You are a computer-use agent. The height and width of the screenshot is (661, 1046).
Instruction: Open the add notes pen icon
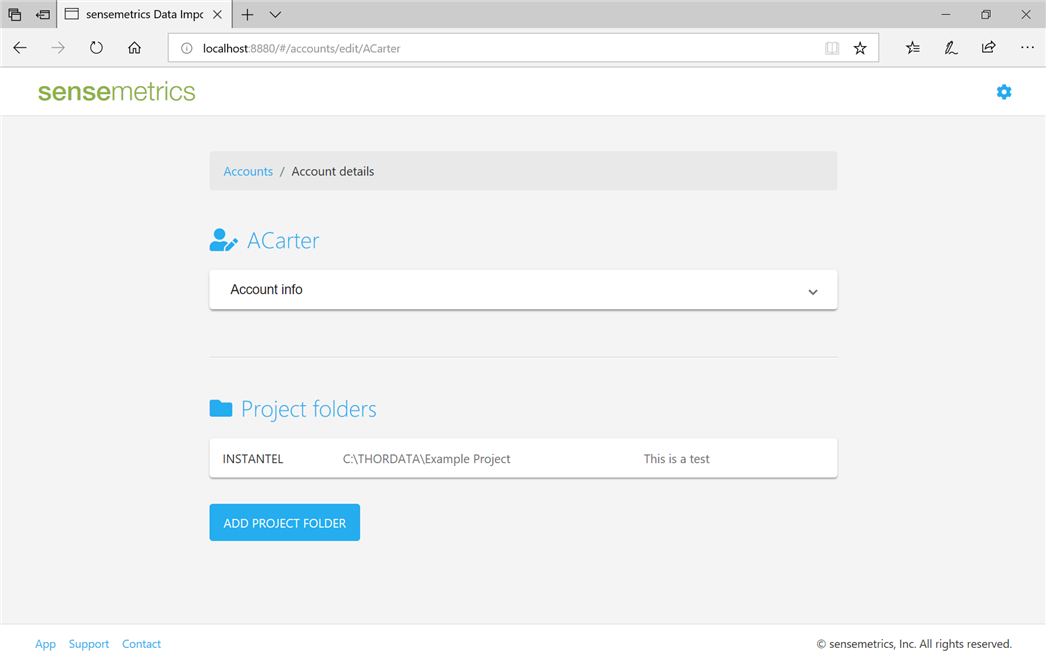[951, 48]
